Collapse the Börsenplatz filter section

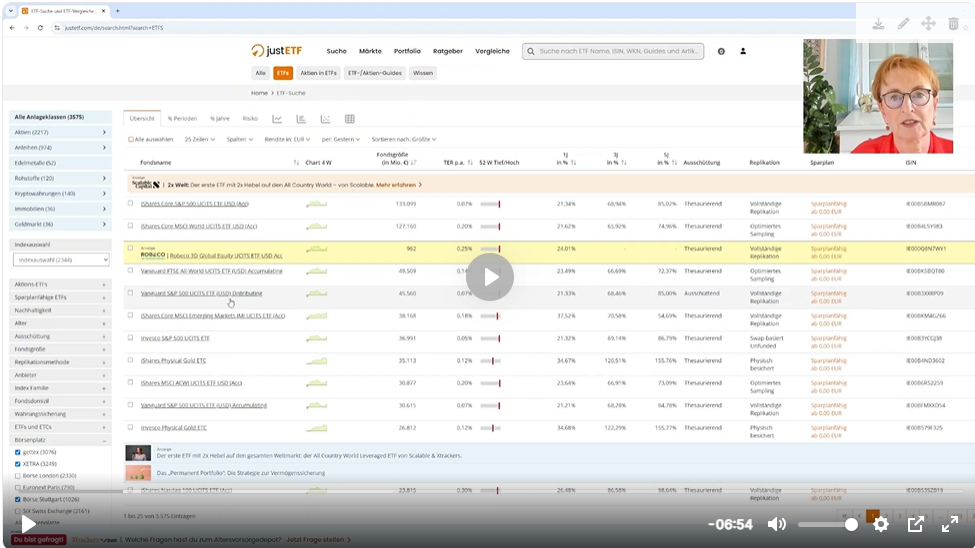pyautogui.click(x=60, y=440)
